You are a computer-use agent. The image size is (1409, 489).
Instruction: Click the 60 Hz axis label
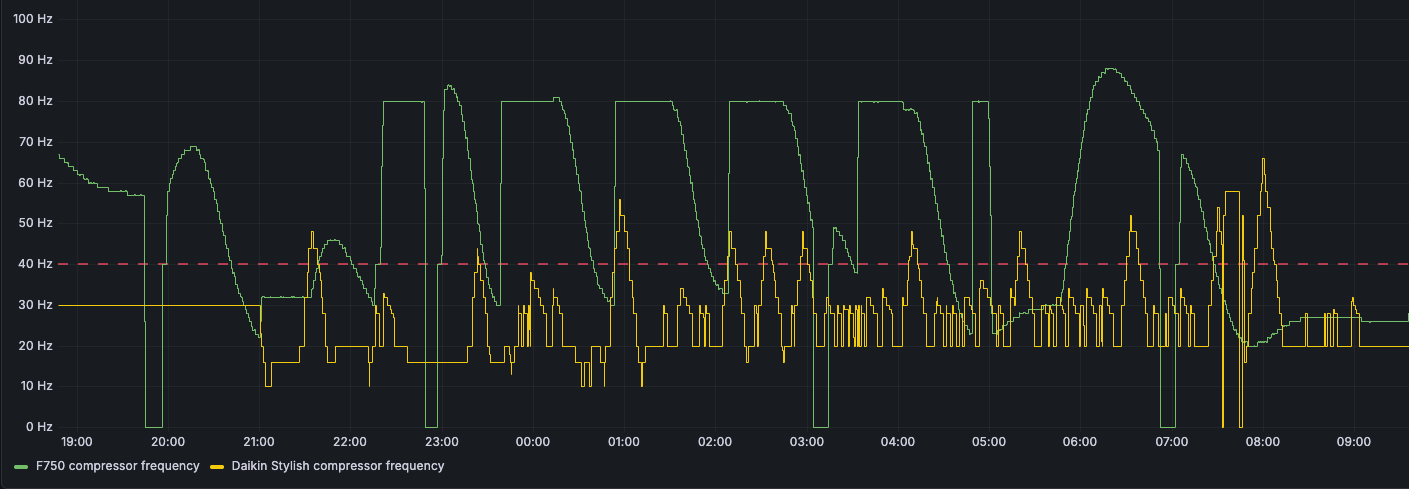point(35,183)
